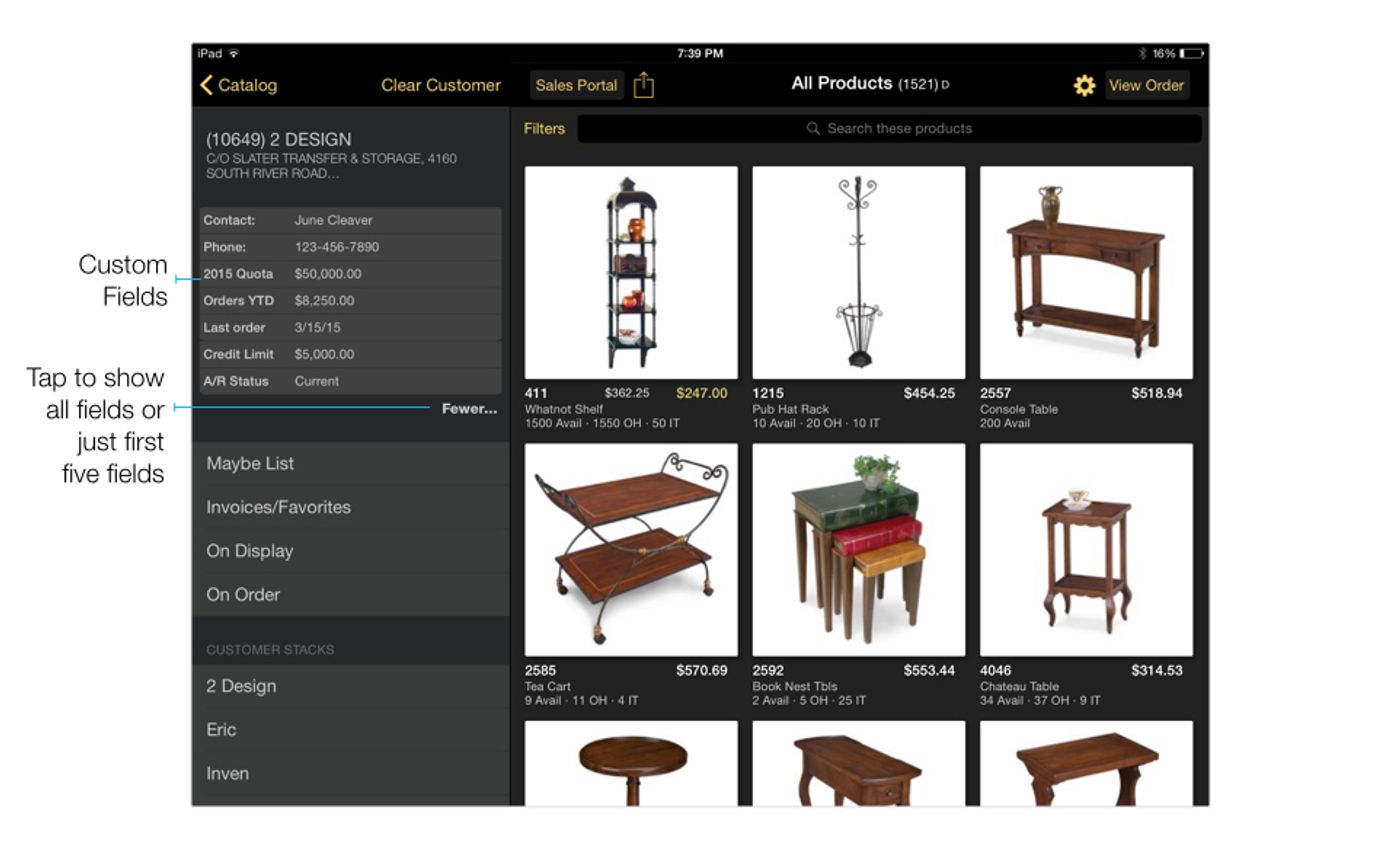
Task: Open the 2 Design customer stack
Action: click(351, 686)
